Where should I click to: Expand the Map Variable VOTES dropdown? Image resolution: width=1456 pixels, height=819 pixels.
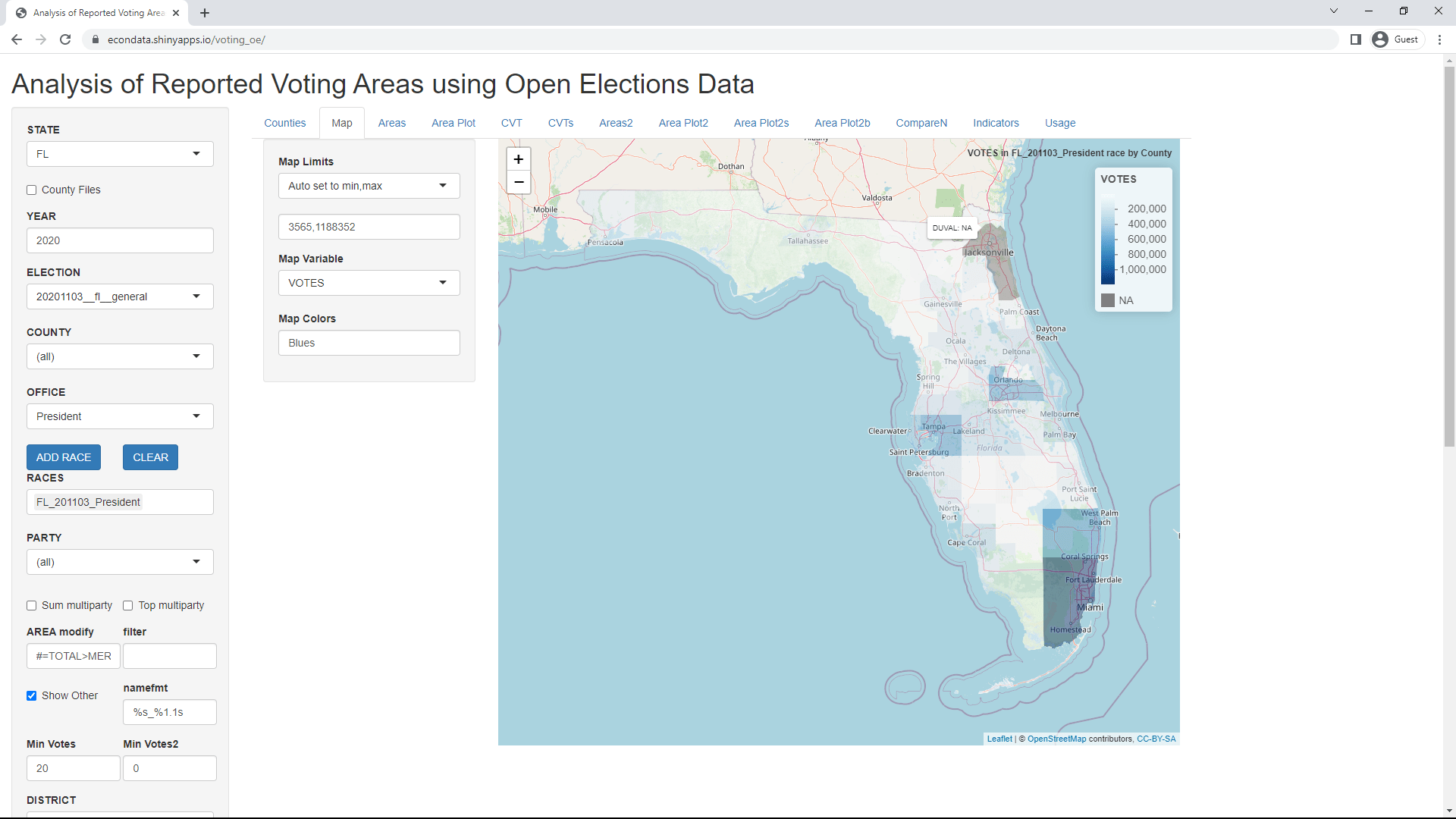(x=369, y=283)
